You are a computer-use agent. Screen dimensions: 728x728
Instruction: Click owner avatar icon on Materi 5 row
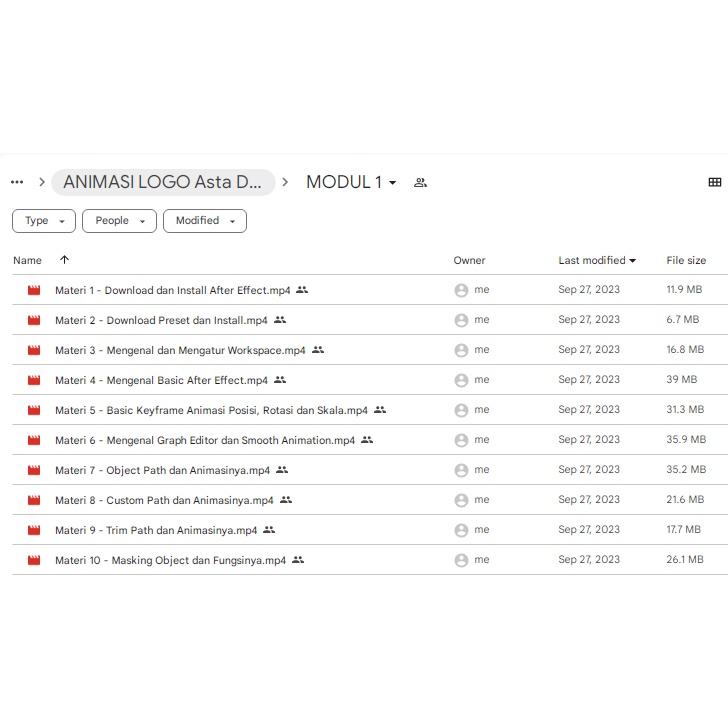point(461,410)
